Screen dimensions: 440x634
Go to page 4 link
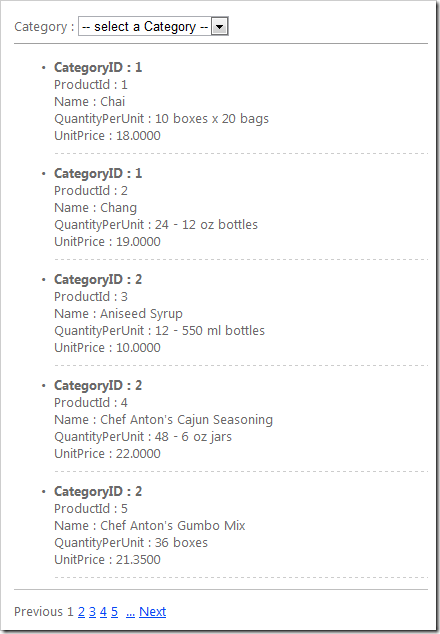pos(103,611)
